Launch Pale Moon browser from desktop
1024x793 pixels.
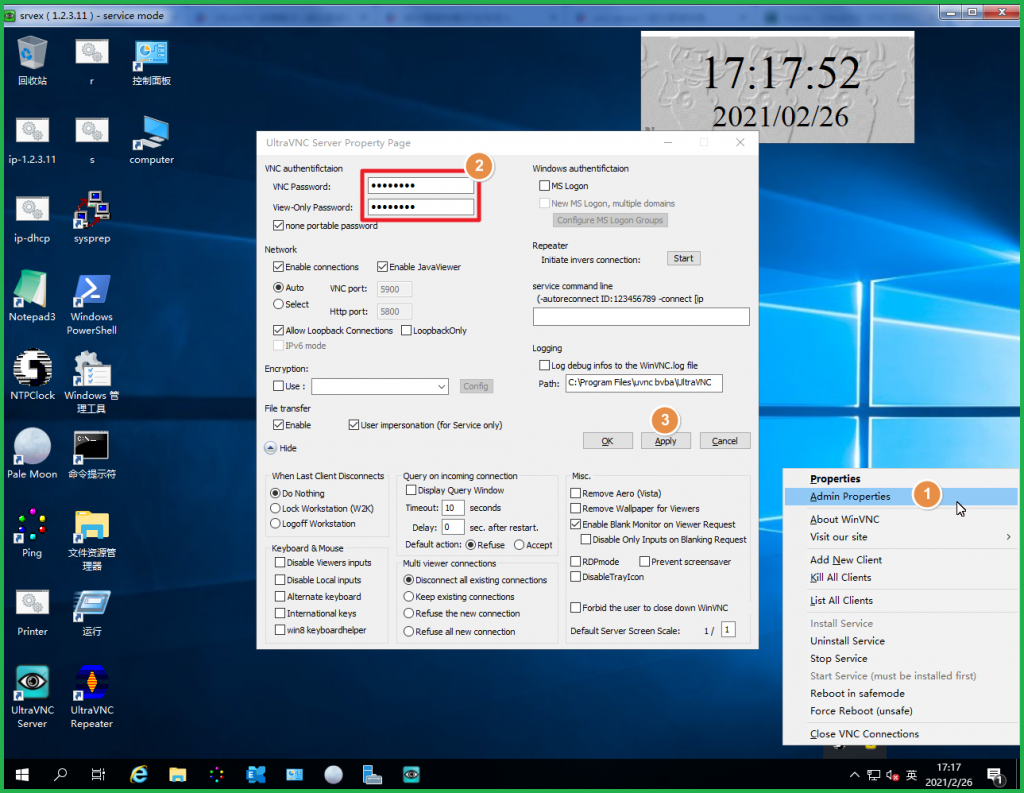pos(32,446)
